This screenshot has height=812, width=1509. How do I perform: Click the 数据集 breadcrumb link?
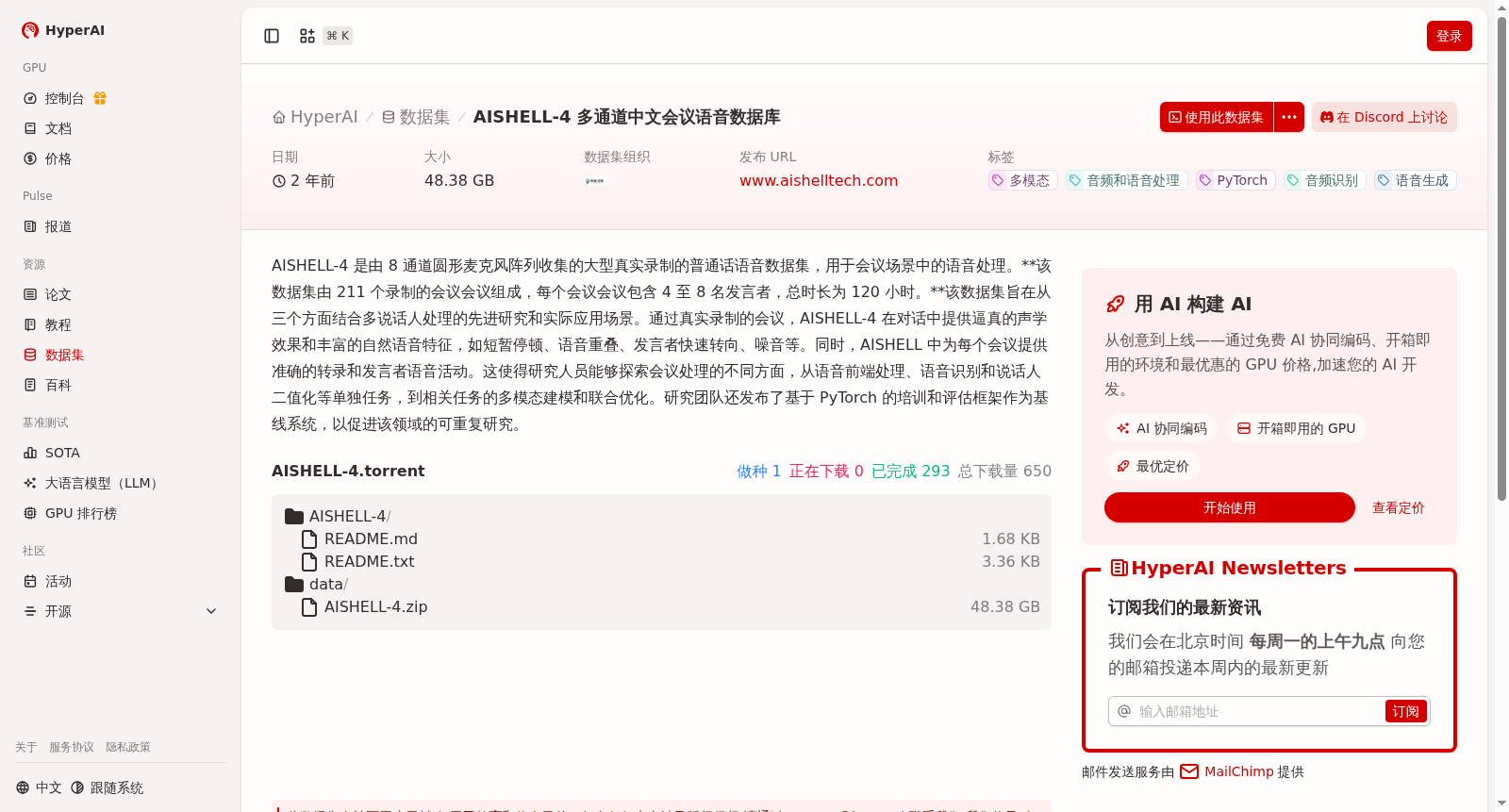[416, 117]
